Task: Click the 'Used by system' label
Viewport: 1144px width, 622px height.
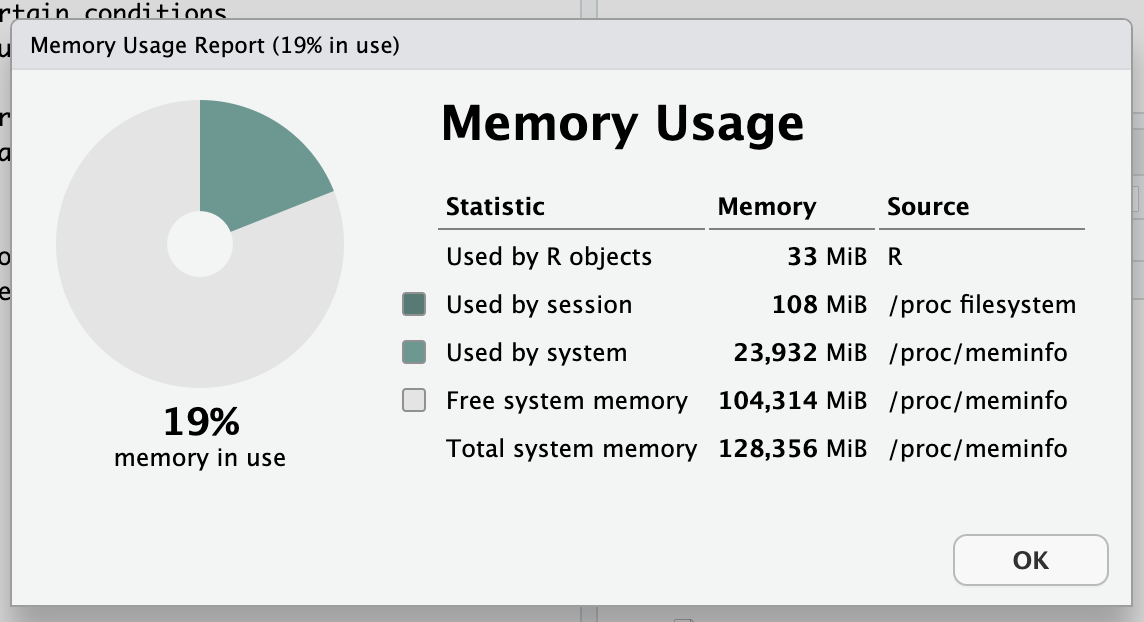Action: click(x=537, y=353)
